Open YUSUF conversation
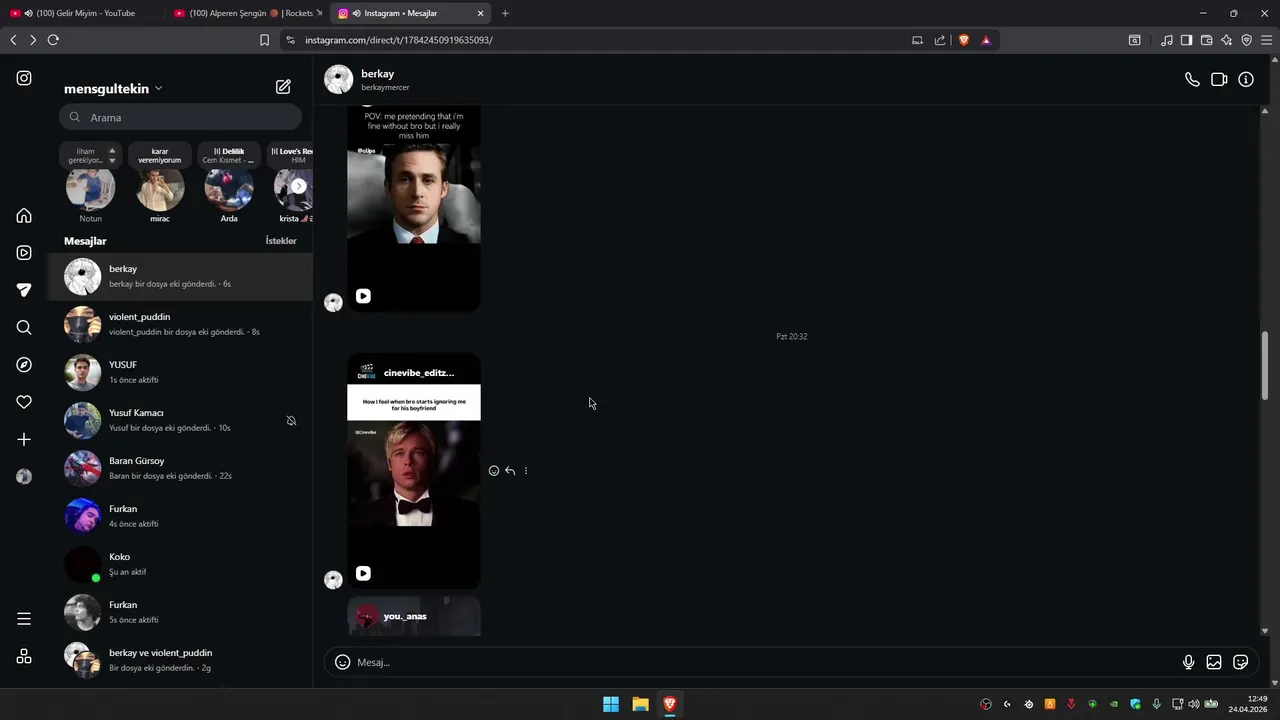The width and height of the screenshot is (1280, 720). (180, 372)
